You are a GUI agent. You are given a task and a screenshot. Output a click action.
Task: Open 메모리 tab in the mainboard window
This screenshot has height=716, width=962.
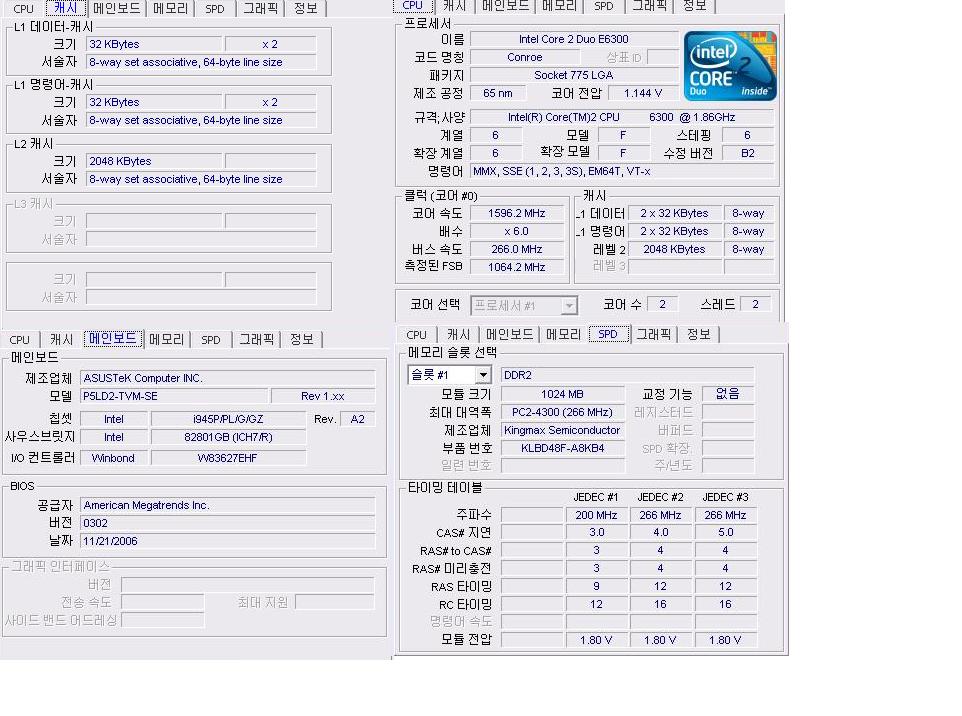click(x=166, y=339)
